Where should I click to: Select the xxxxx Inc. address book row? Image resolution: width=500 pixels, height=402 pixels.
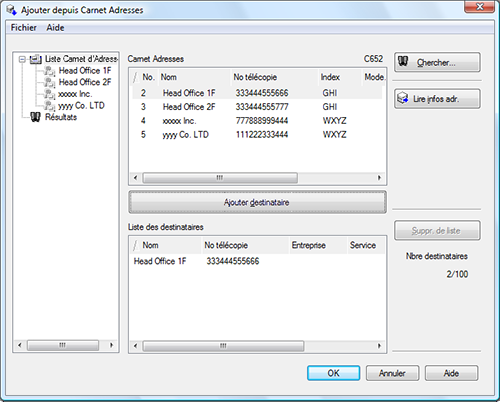[x=257, y=121]
